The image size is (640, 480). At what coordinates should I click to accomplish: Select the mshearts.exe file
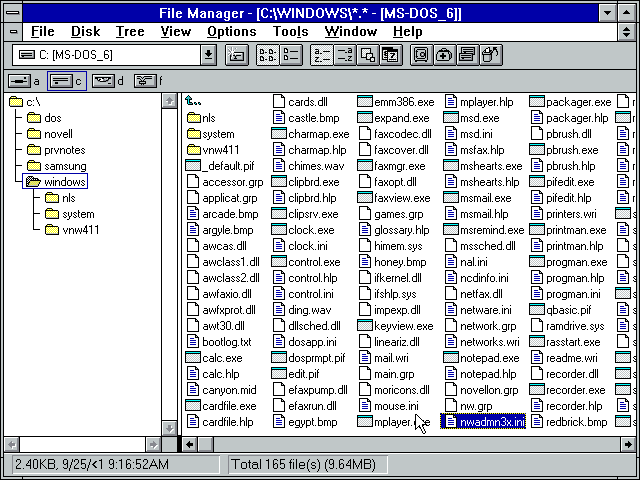point(482,166)
